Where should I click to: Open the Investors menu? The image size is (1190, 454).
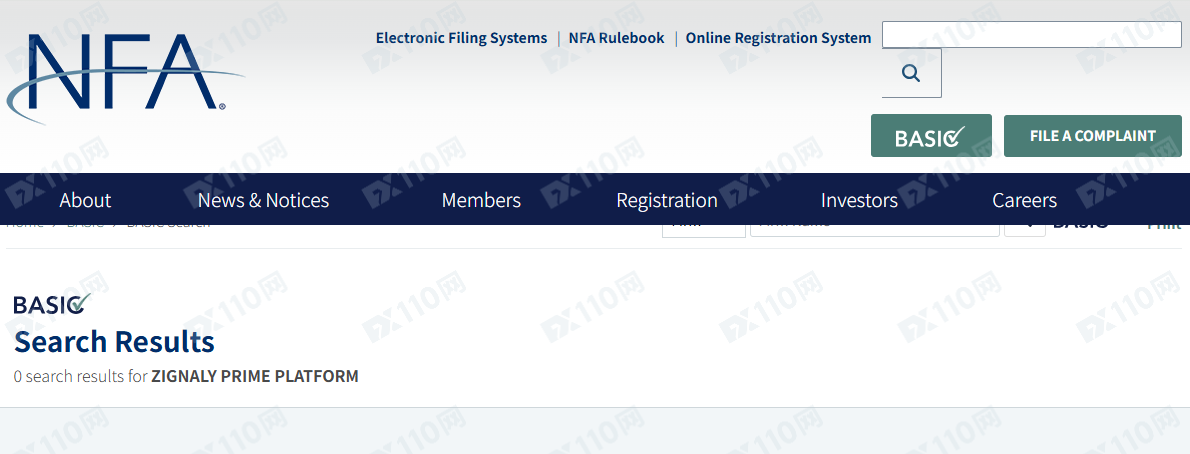pyautogui.click(x=859, y=200)
